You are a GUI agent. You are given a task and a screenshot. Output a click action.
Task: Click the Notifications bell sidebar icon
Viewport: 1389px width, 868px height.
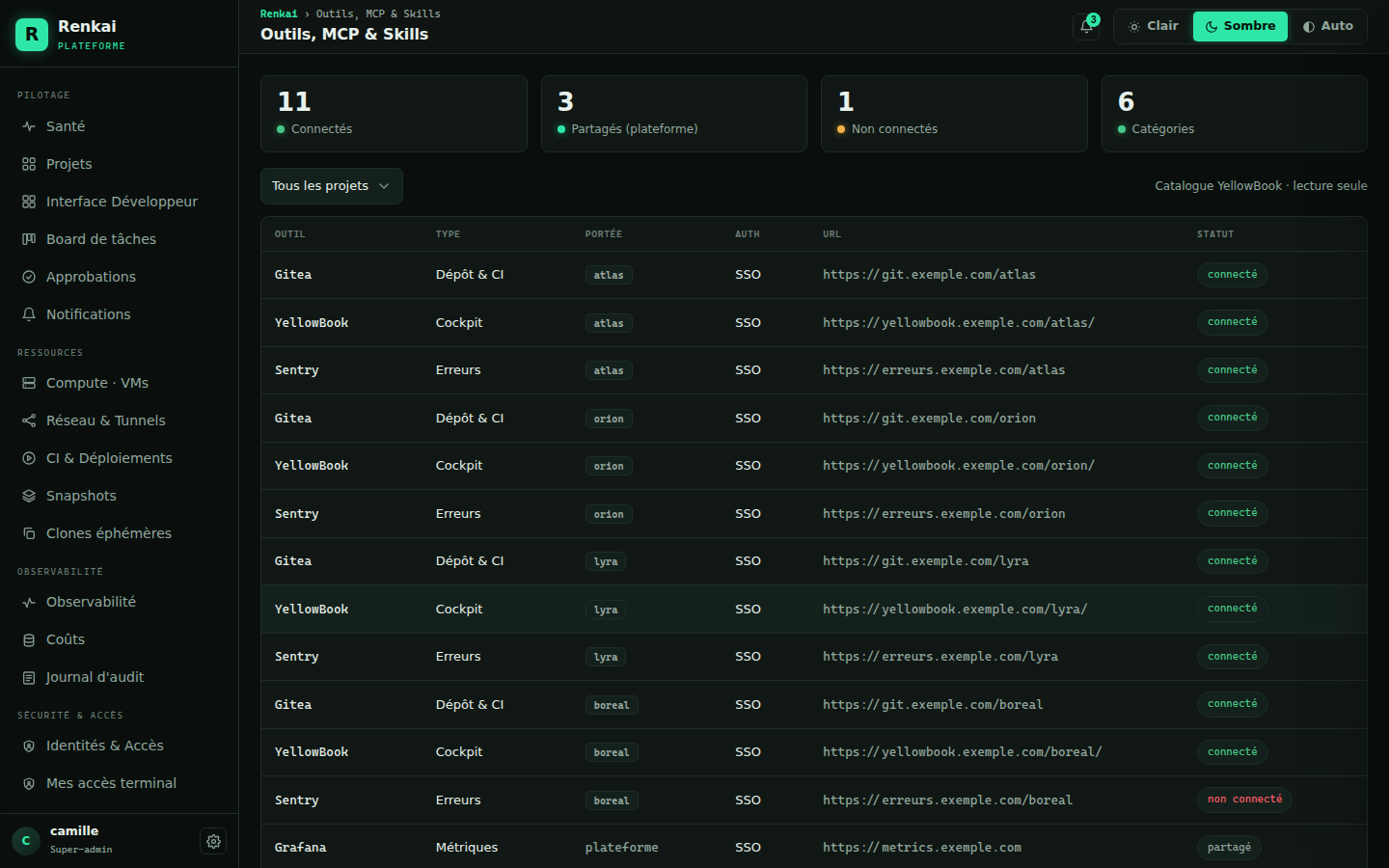[x=29, y=314]
